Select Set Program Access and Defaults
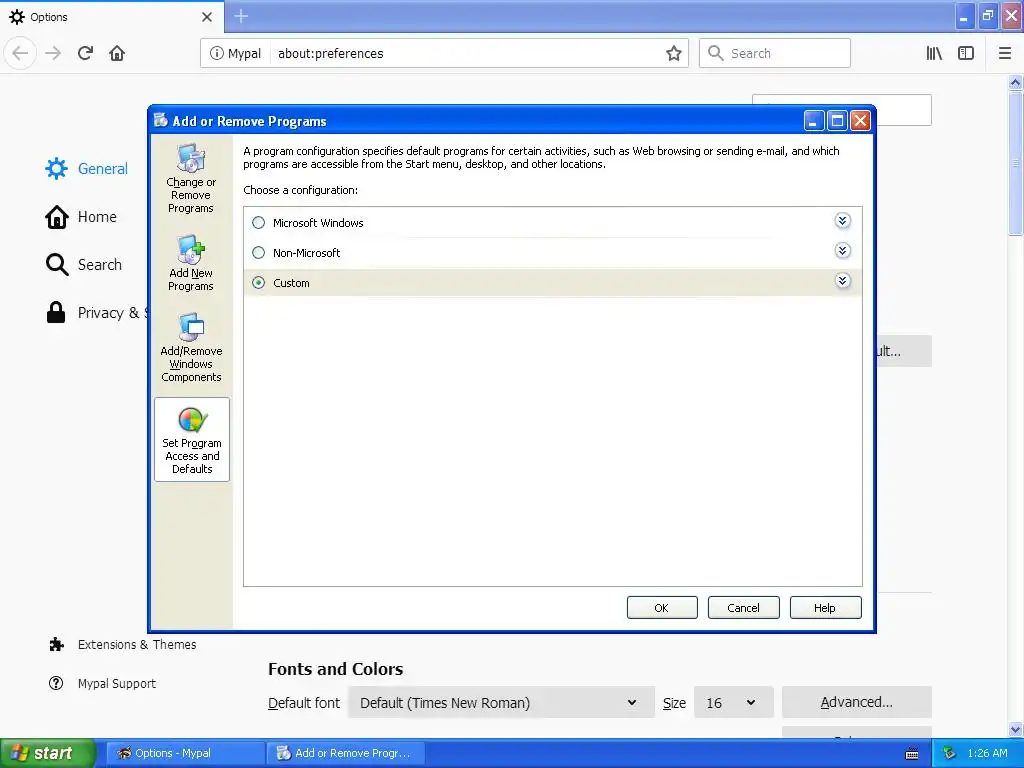This screenshot has width=1024, height=768. (192, 440)
